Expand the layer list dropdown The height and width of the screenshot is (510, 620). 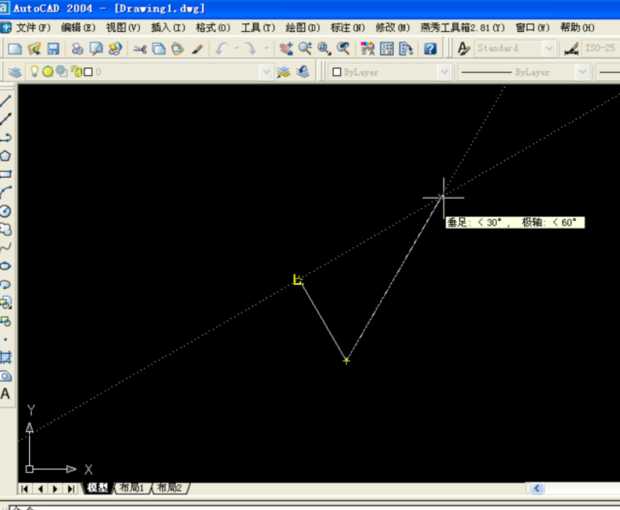(x=267, y=72)
